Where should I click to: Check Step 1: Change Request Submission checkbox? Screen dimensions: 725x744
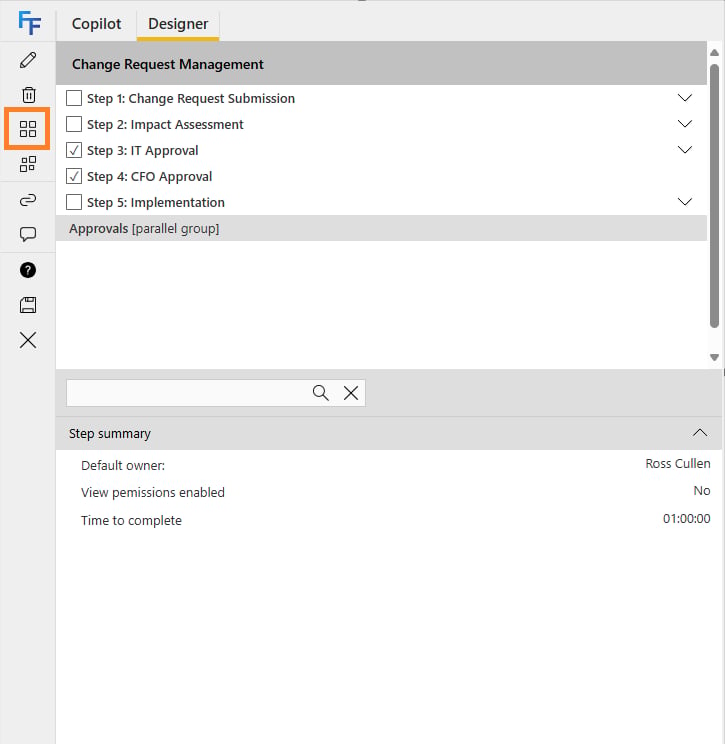[x=74, y=98]
